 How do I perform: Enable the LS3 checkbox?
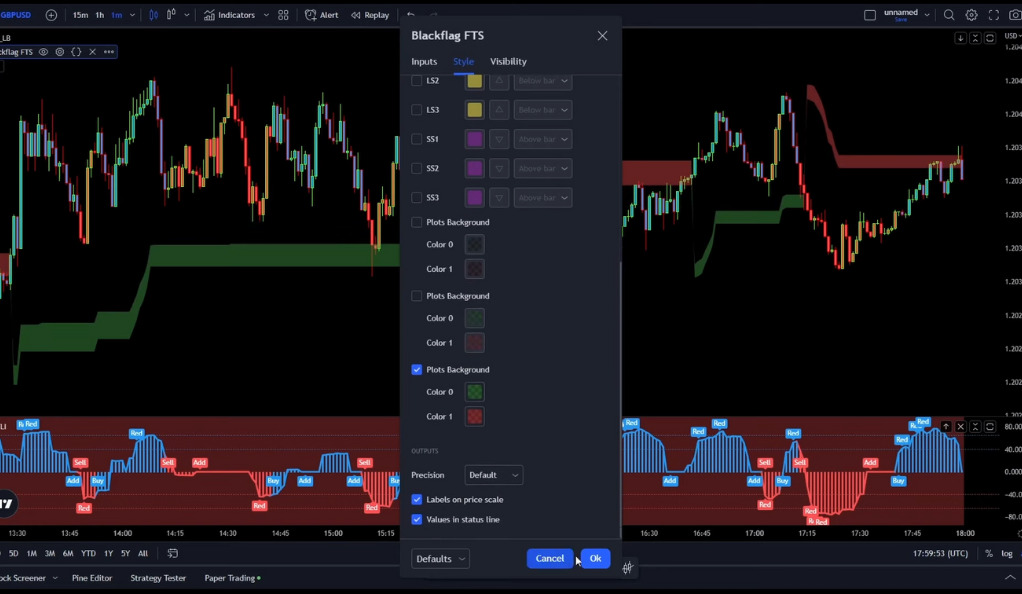pos(416,110)
